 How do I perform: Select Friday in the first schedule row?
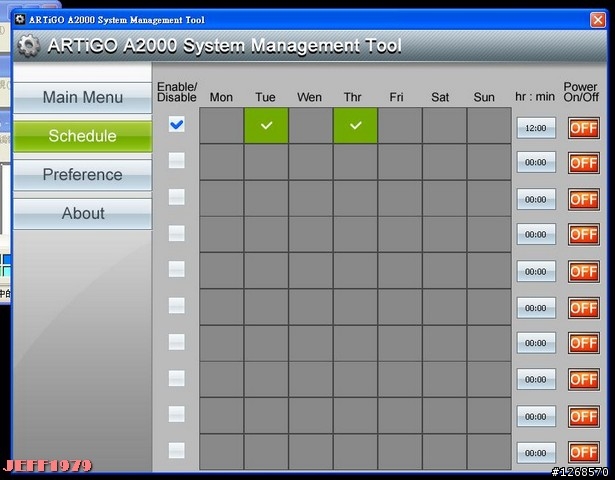click(400, 125)
